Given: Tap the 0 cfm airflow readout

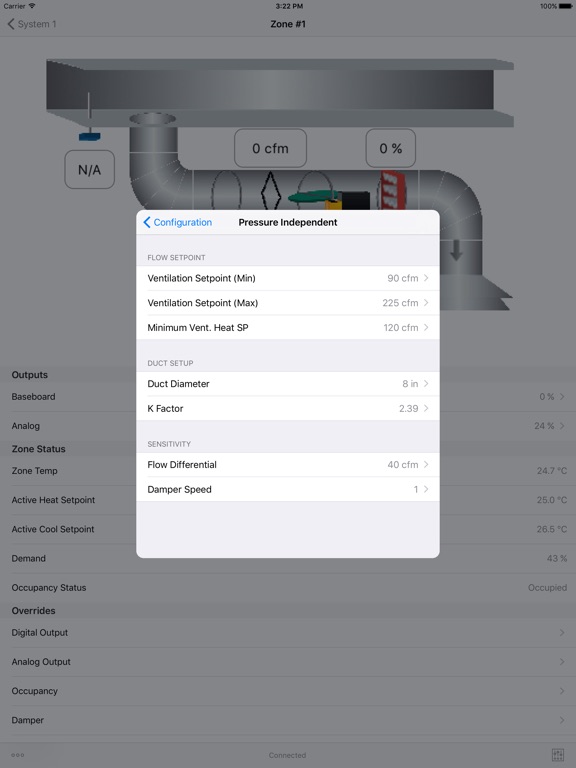Looking at the screenshot, I should pyautogui.click(x=270, y=148).
